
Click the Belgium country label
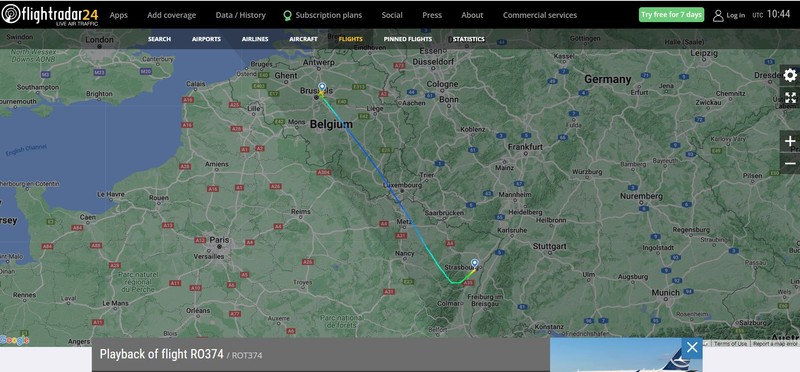(331, 124)
